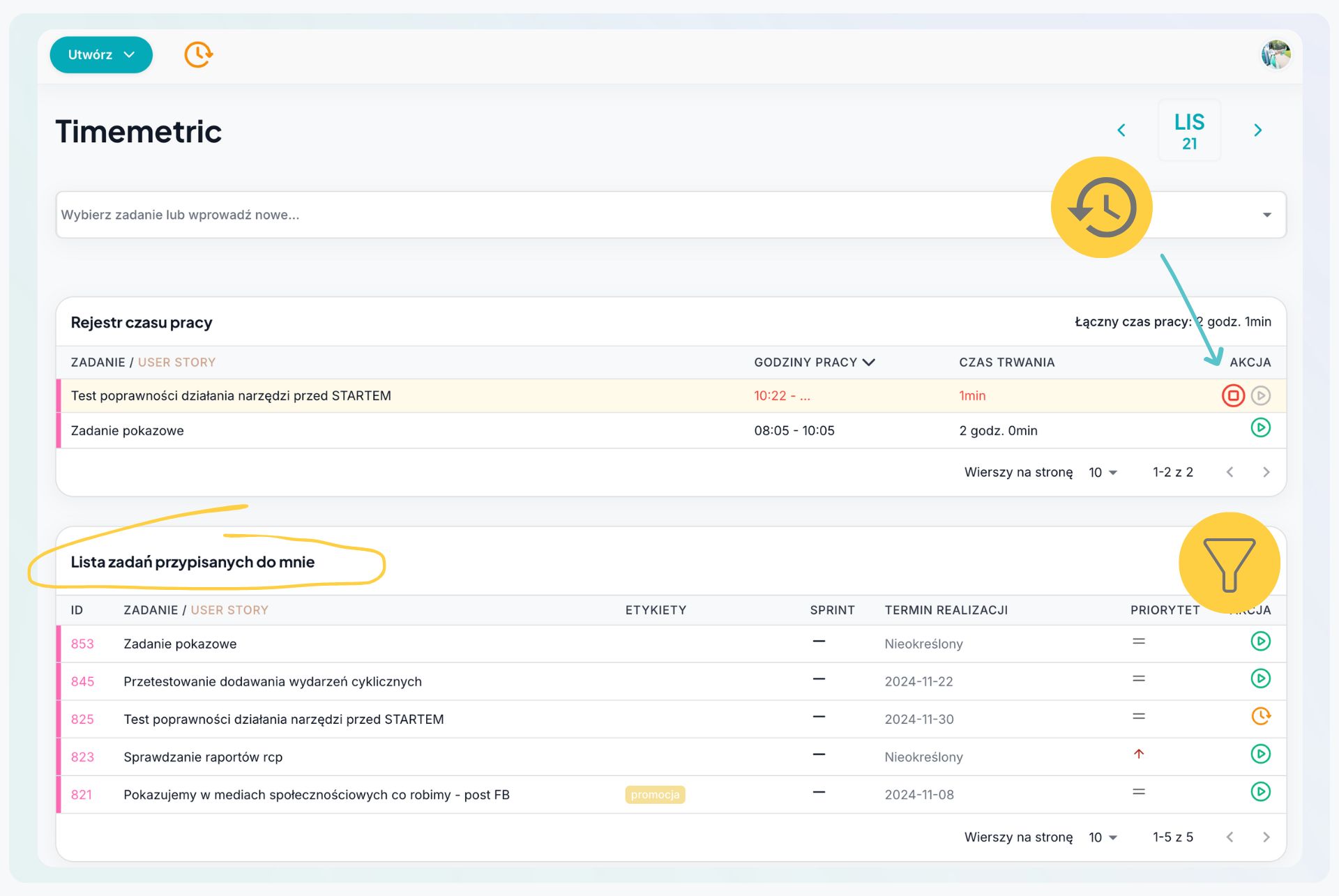
Task: Go to previous day with left chevron
Action: [x=1121, y=130]
